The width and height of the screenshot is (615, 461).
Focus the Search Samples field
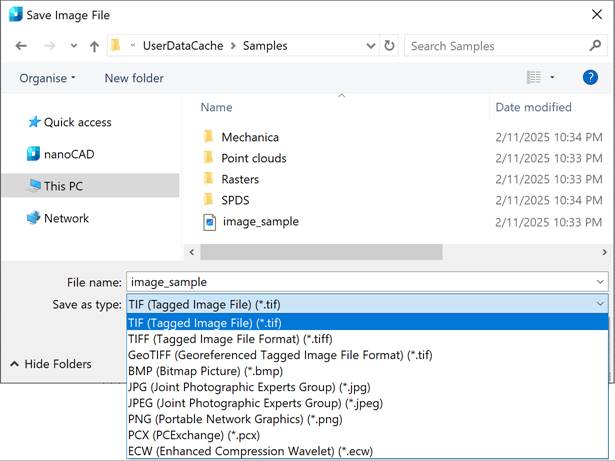498,46
